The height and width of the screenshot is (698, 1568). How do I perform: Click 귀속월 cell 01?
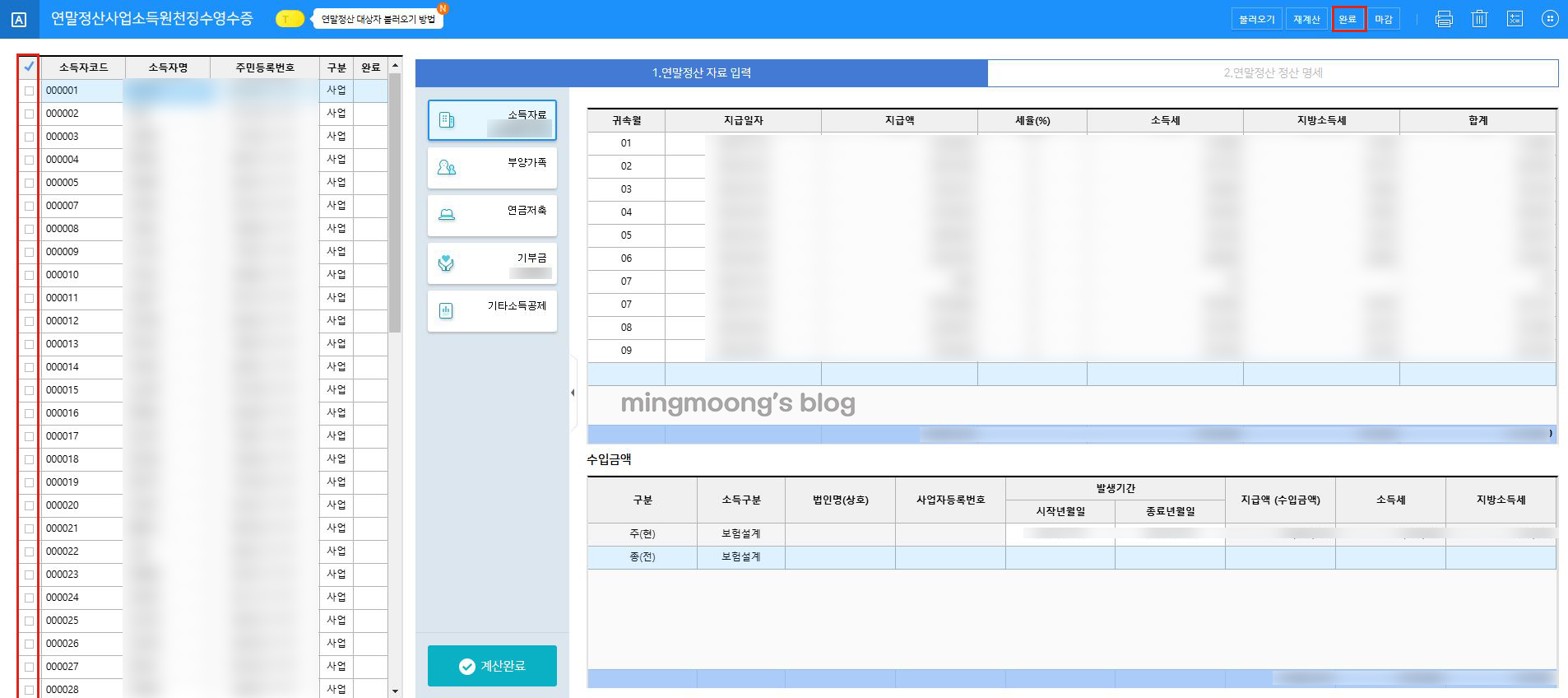click(x=626, y=143)
